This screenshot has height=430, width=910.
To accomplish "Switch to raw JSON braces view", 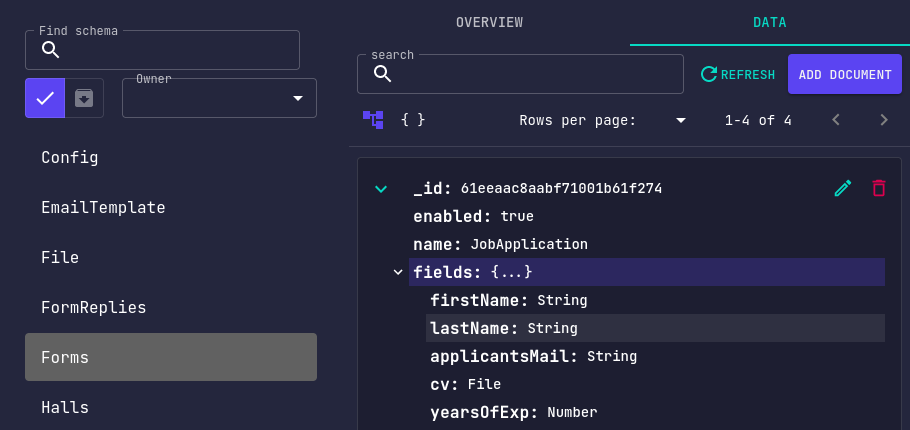I will point(413,120).
